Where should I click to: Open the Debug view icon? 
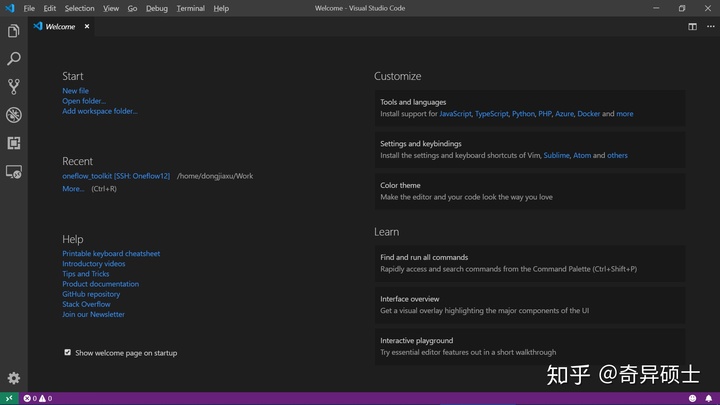click(14, 115)
